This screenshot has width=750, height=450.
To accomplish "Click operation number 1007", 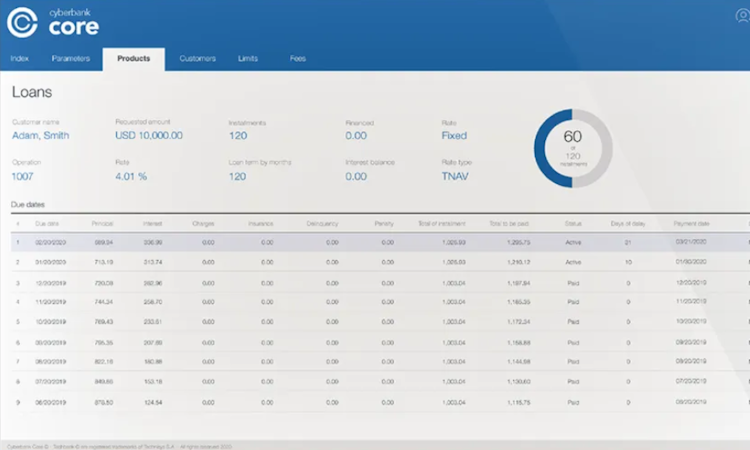I will pyautogui.click(x=22, y=176).
